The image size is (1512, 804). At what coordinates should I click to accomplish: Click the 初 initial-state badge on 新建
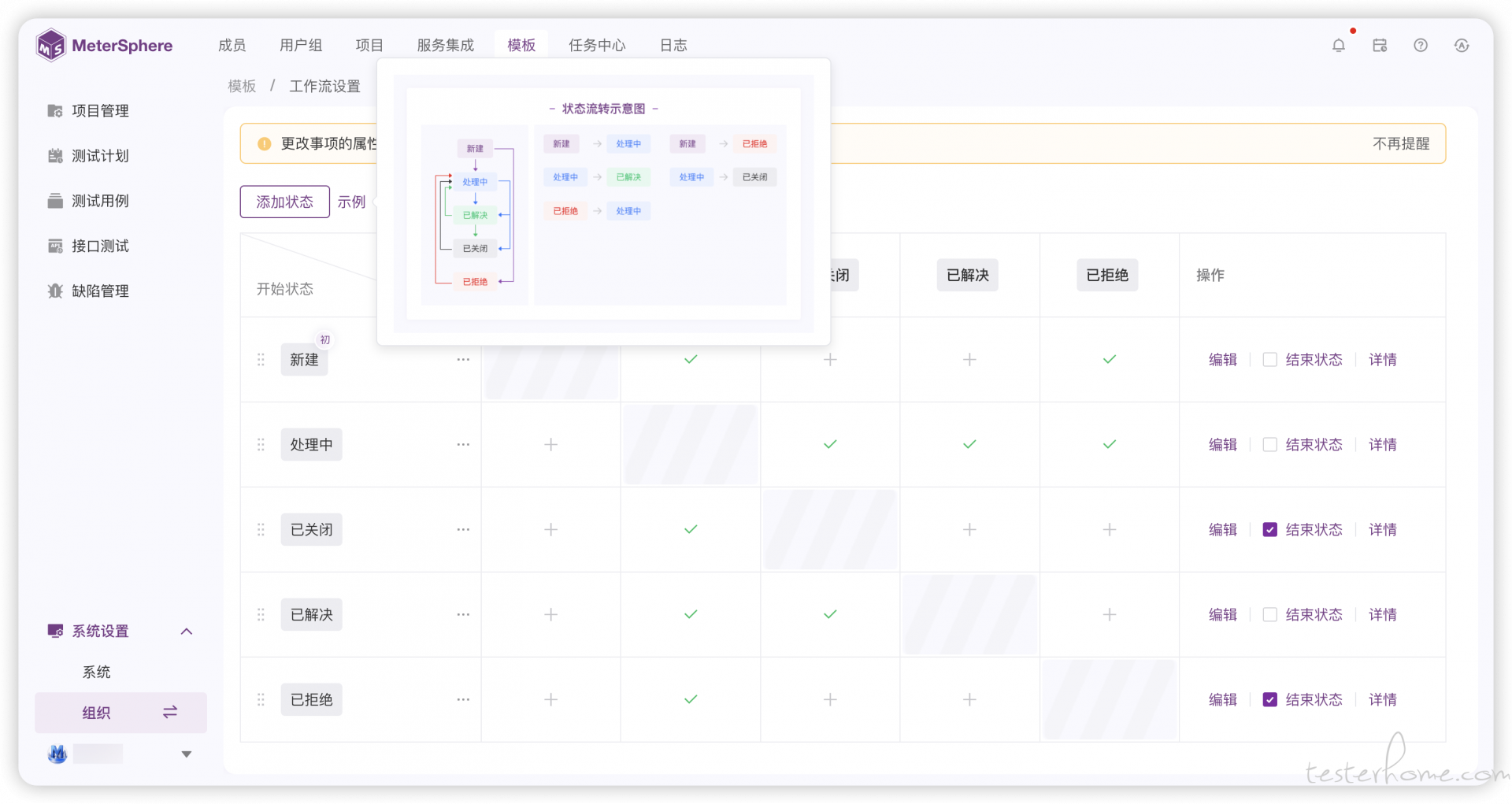[324, 339]
